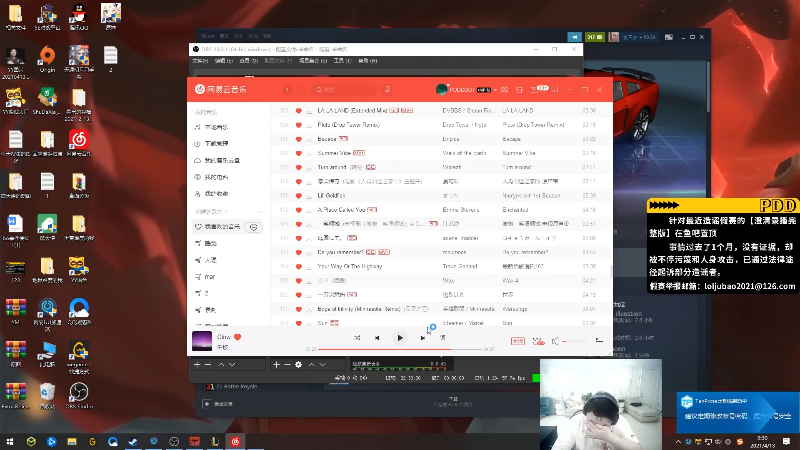Open the MV badge on Summer Vibe row

tap(359, 153)
